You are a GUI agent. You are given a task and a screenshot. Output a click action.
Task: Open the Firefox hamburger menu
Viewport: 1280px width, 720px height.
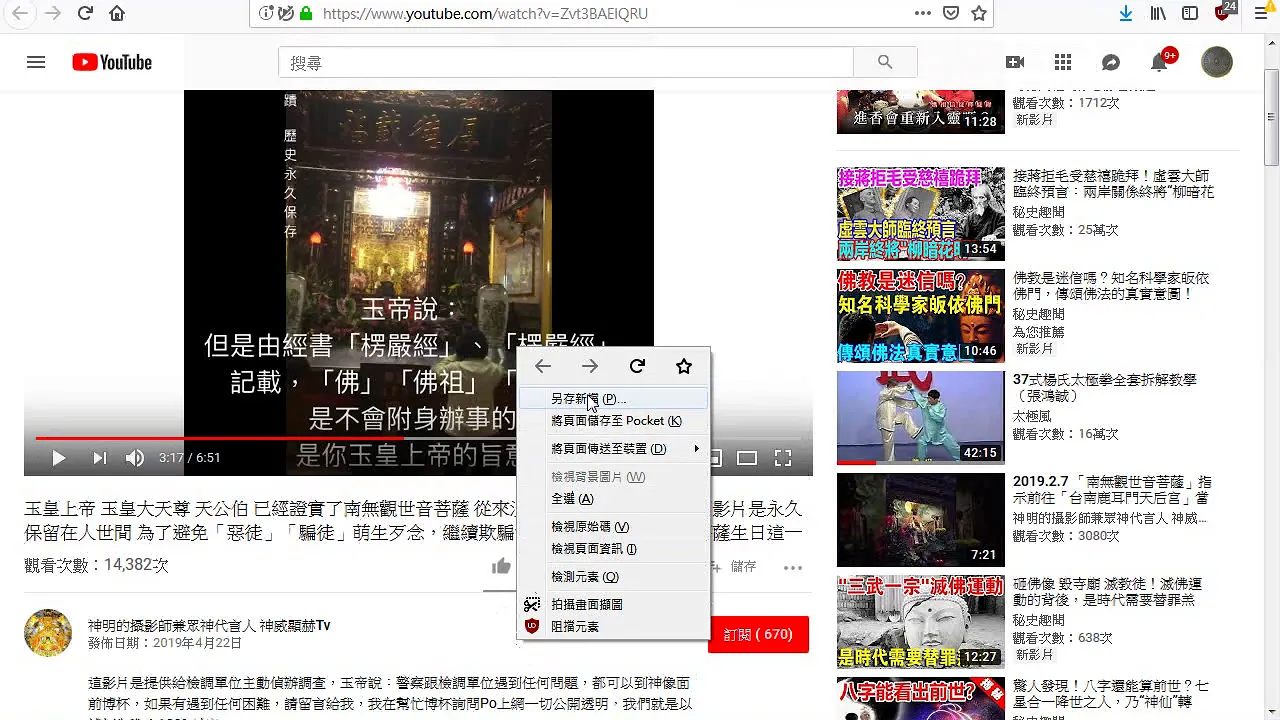1261,13
